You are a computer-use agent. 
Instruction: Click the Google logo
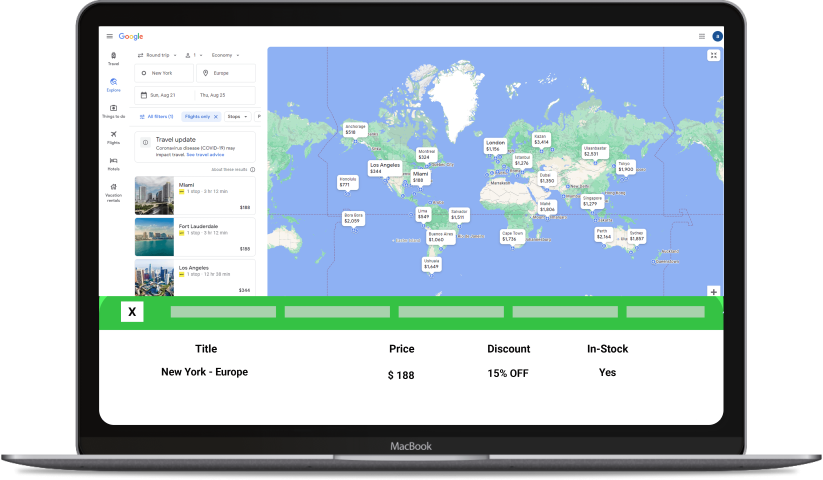[x=131, y=36]
